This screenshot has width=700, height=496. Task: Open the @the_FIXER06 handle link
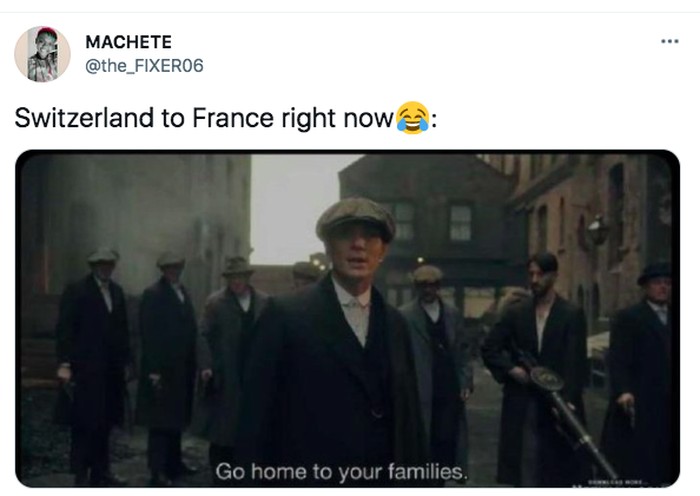144,66
